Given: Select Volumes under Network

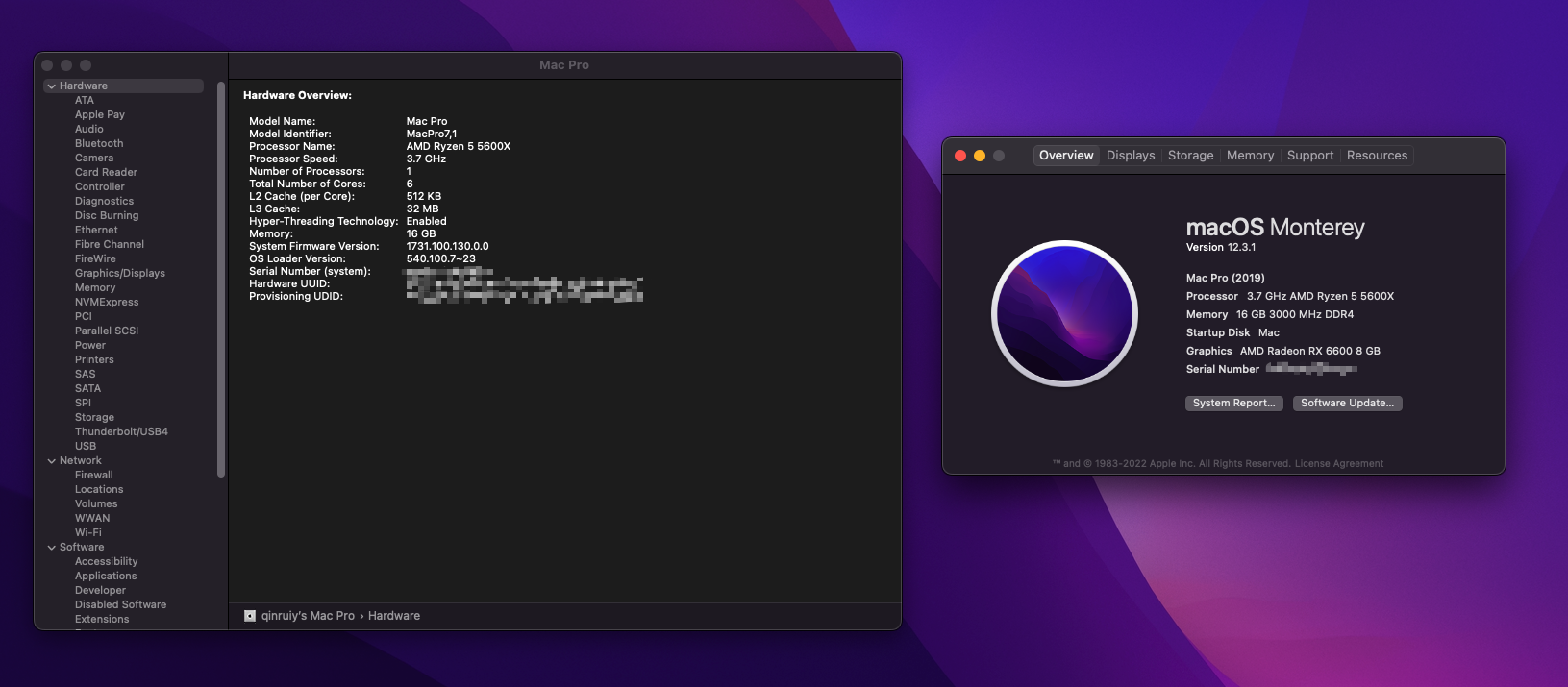Looking at the screenshot, I should tap(96, 504).
